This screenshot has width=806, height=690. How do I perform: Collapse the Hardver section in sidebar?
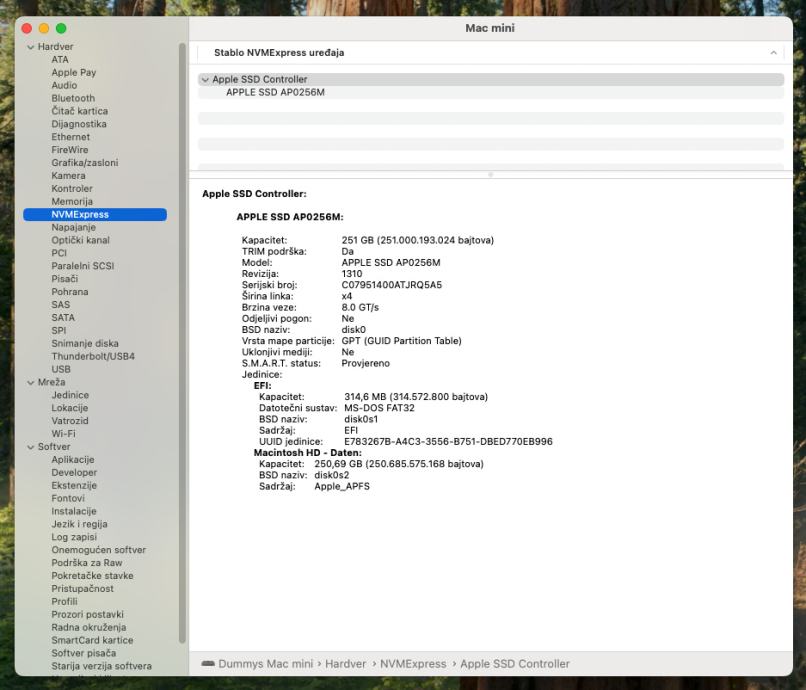click(x=30, y=47)
